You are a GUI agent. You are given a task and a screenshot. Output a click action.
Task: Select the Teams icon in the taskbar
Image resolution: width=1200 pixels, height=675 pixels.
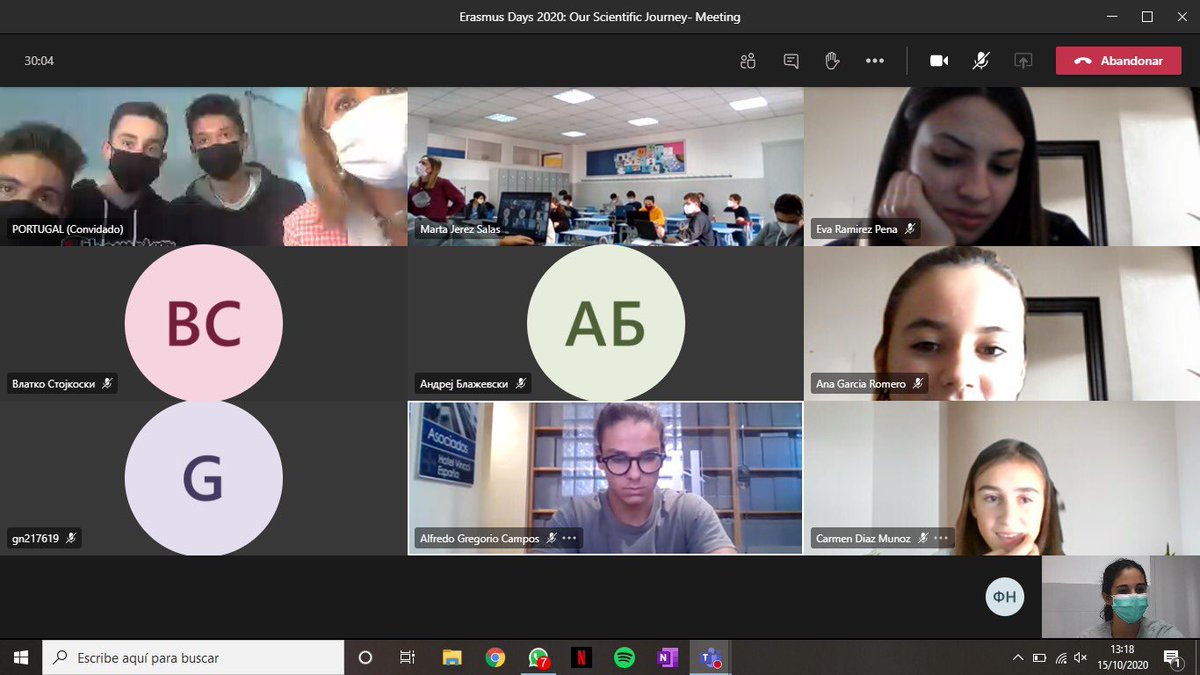click(x=710, y=657)
